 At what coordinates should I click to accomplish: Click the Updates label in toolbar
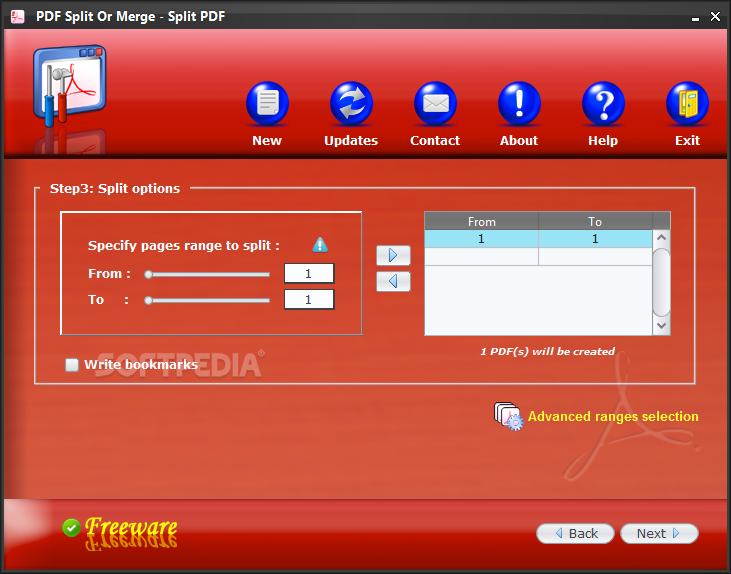(x=351, y=140)
